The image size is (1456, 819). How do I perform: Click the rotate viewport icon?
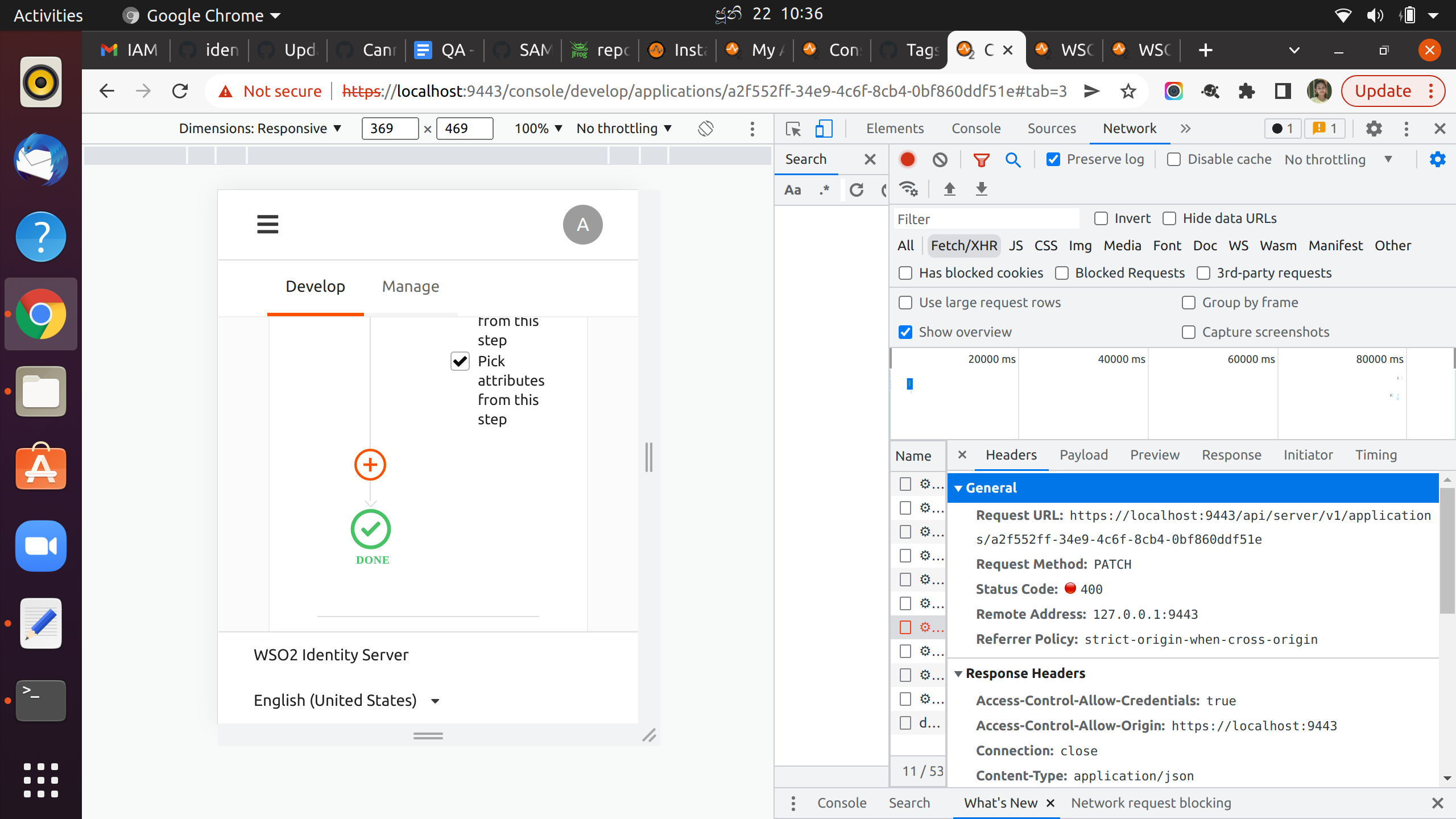(x=705, y=129)
